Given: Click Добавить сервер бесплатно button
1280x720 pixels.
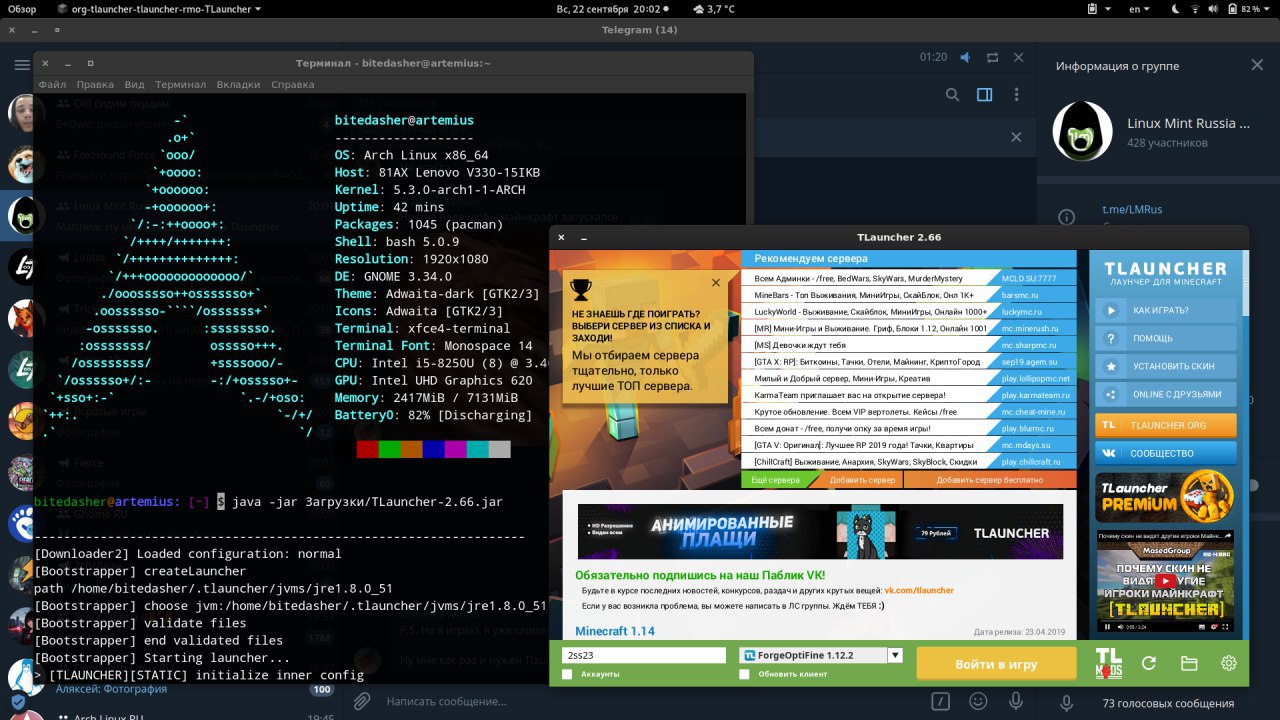Looking at the screenshot, I should click(x=989, y=479).
